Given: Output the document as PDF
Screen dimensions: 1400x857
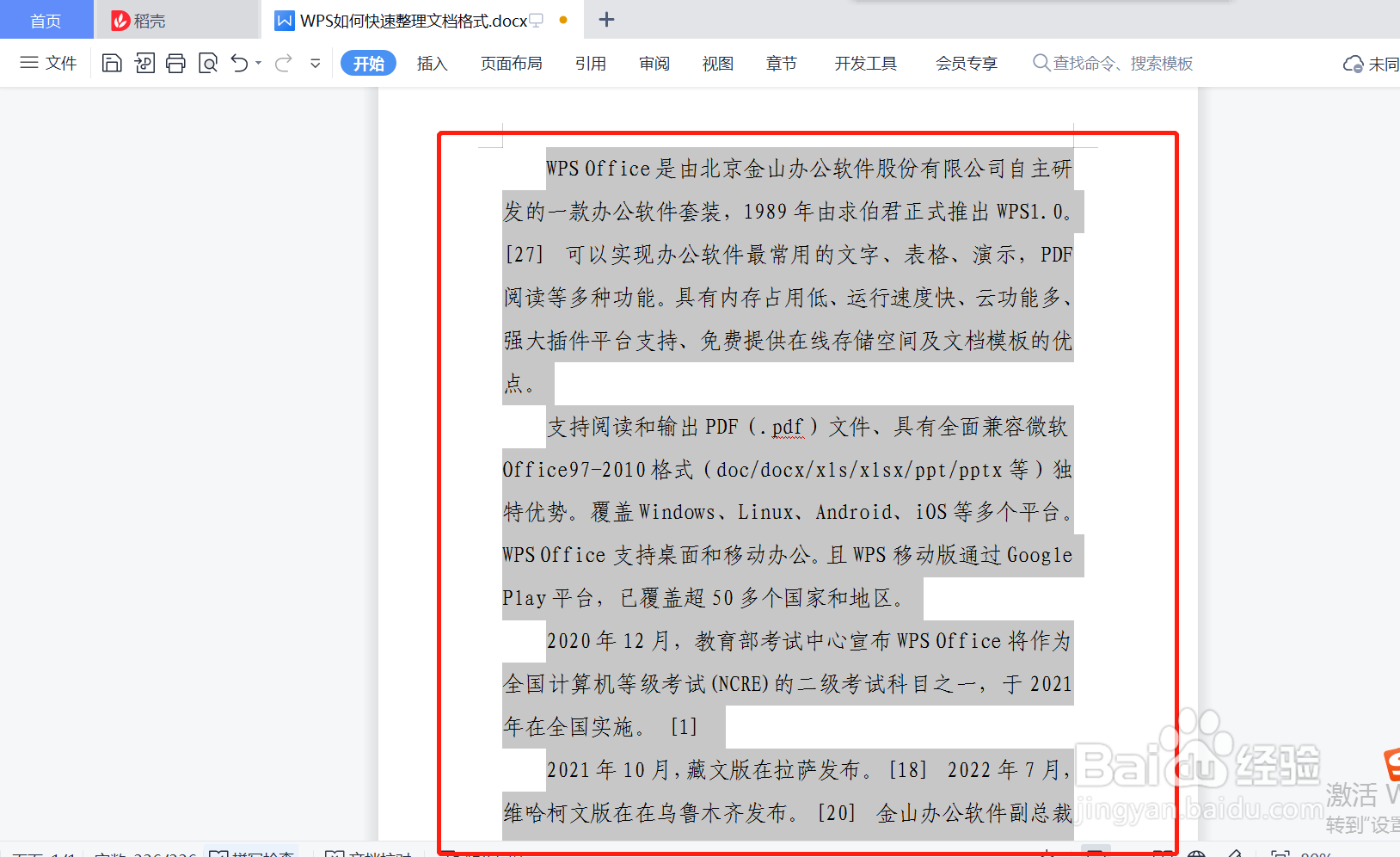Looking at the screenshot, I should click(x=144, y=63).
